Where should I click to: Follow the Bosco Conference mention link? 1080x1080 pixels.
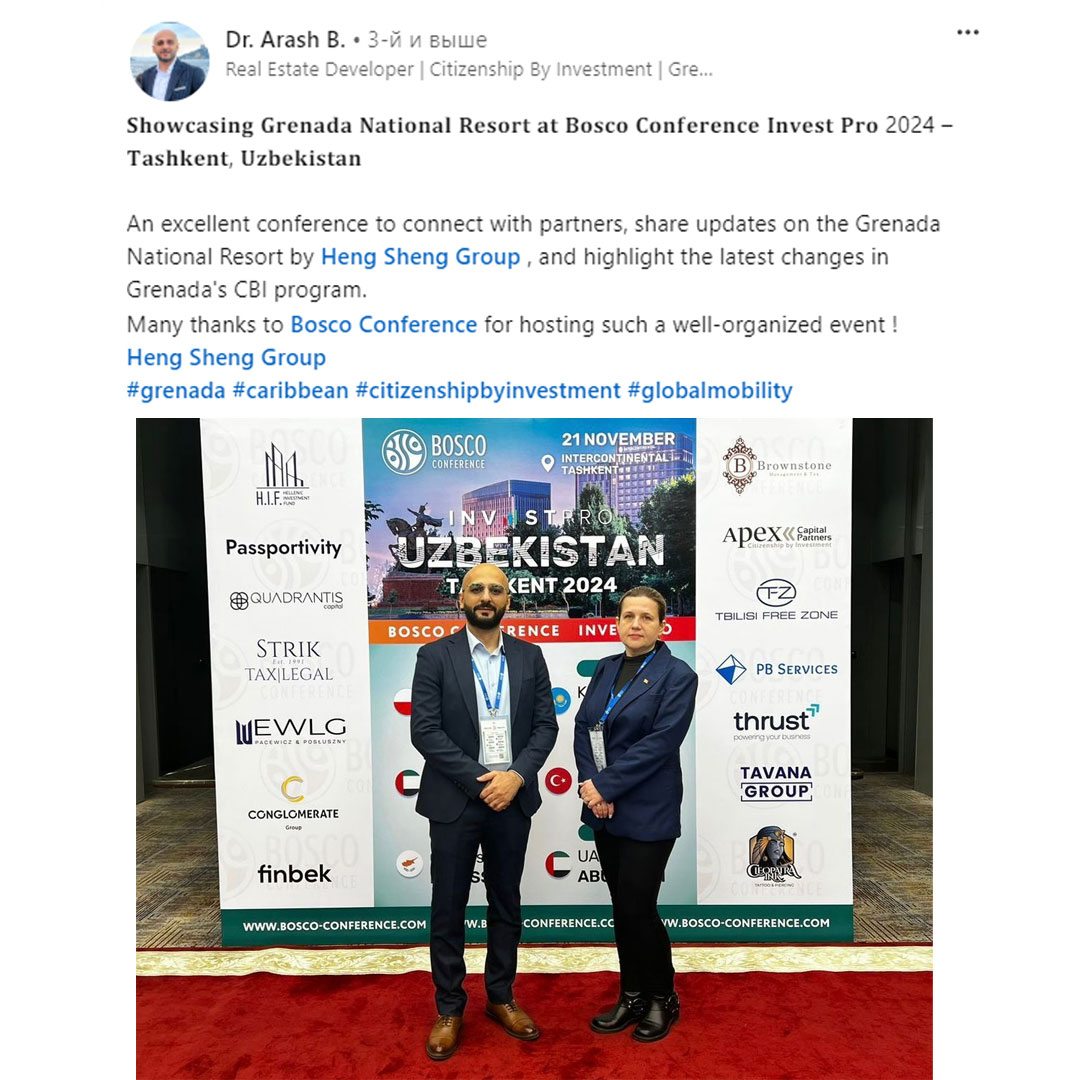point(384,324)
